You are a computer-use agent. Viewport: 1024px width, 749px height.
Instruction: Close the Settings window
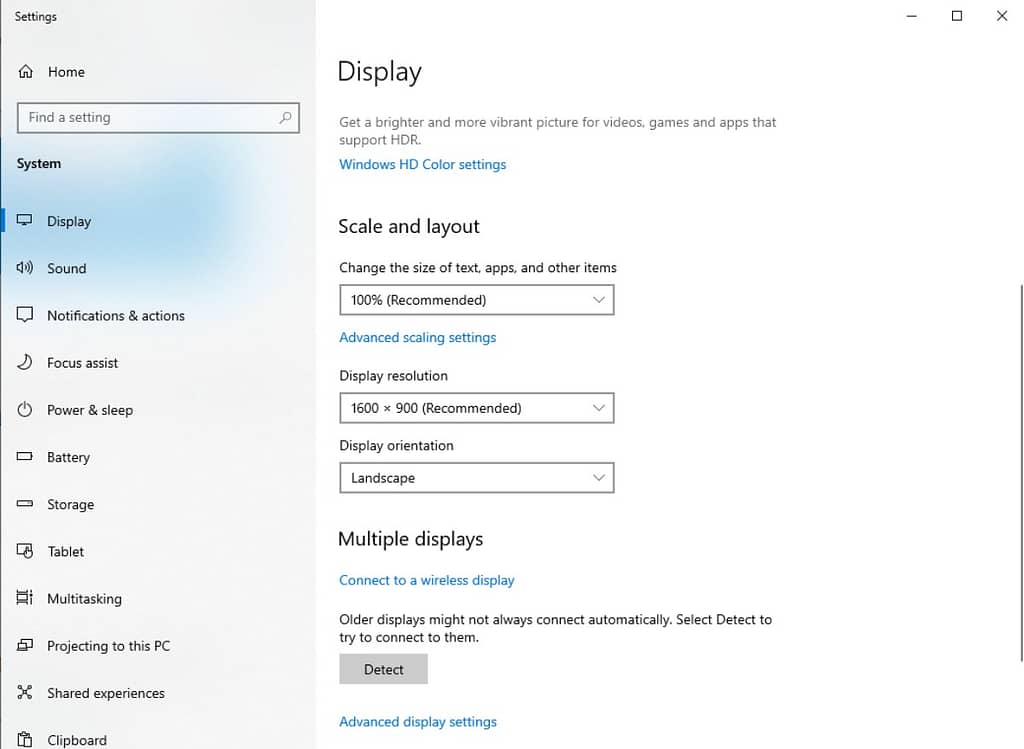(x=1002, y=16)
